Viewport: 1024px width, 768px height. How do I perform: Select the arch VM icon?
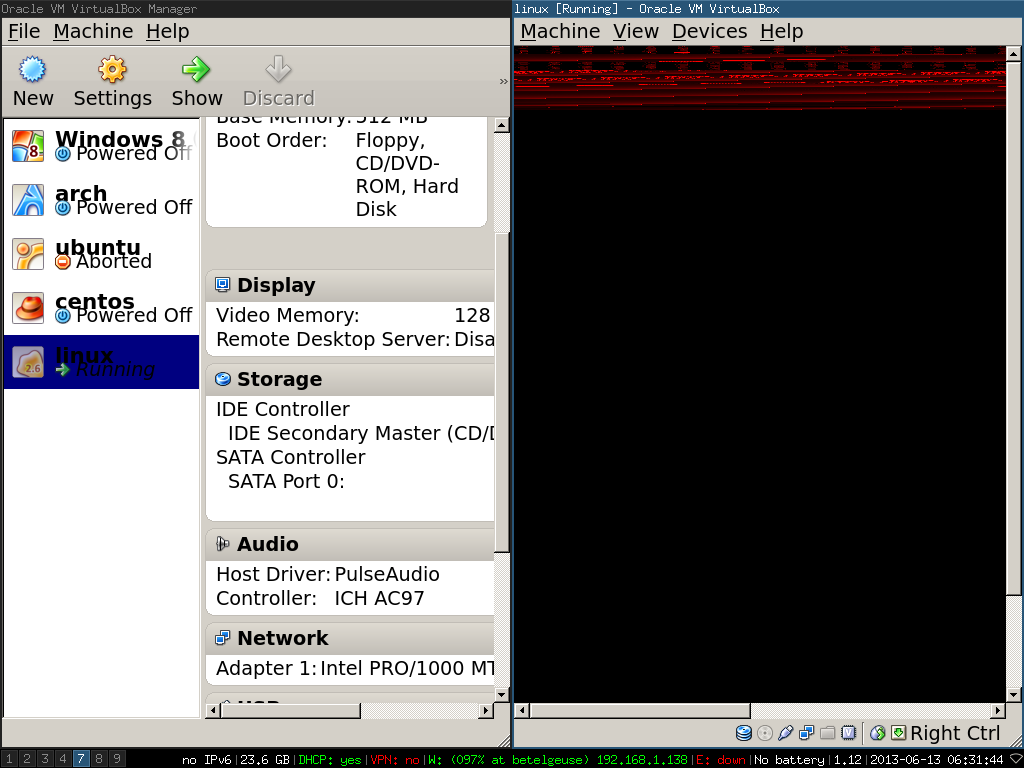pyautogui.click(x=28, y=200)
